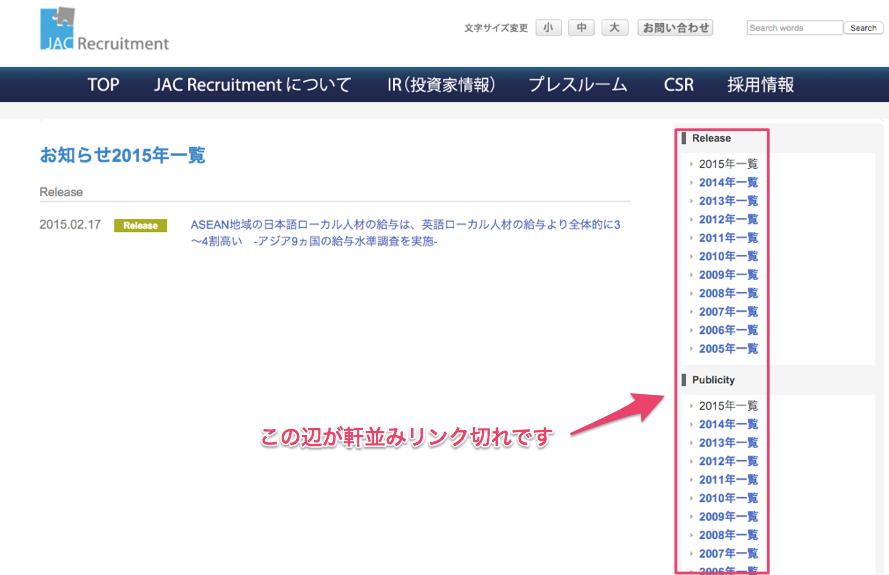
Task: Open Publicity 2013年一覧 in sidebar
Action: (728, 443)
